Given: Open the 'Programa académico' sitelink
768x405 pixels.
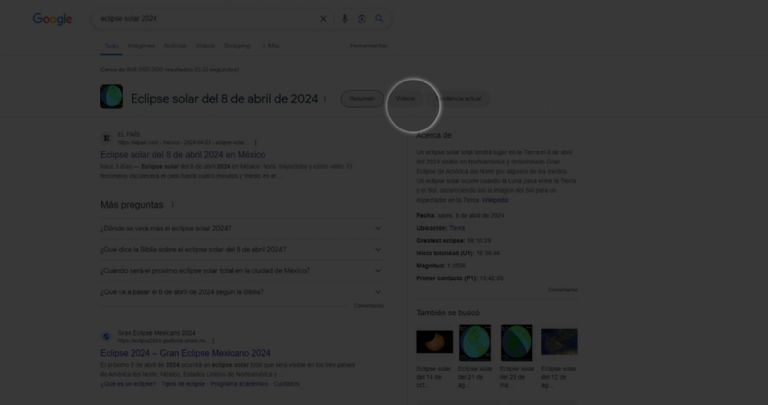Looking at the screenshot, I should [x=240, y=384].
